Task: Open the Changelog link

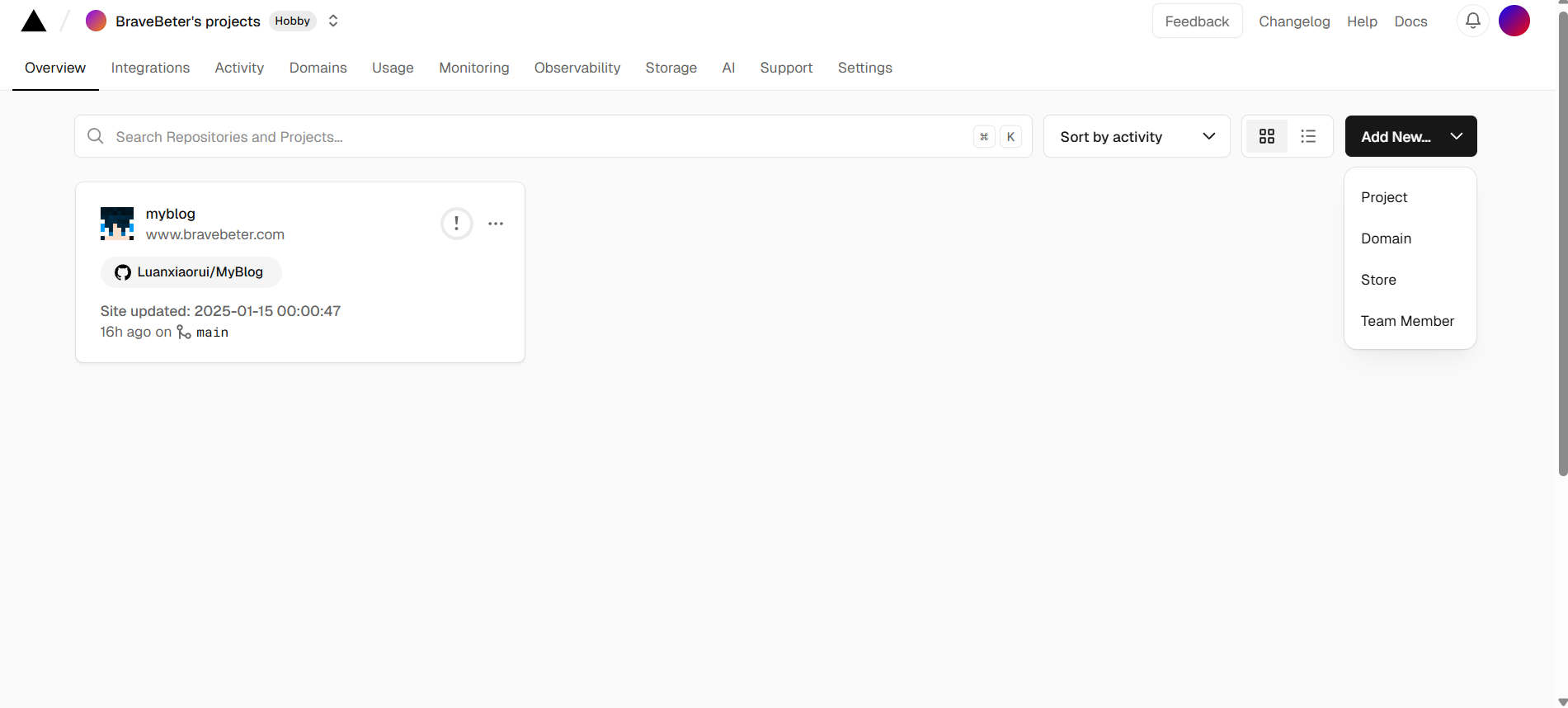Action: pos(1294,21)
